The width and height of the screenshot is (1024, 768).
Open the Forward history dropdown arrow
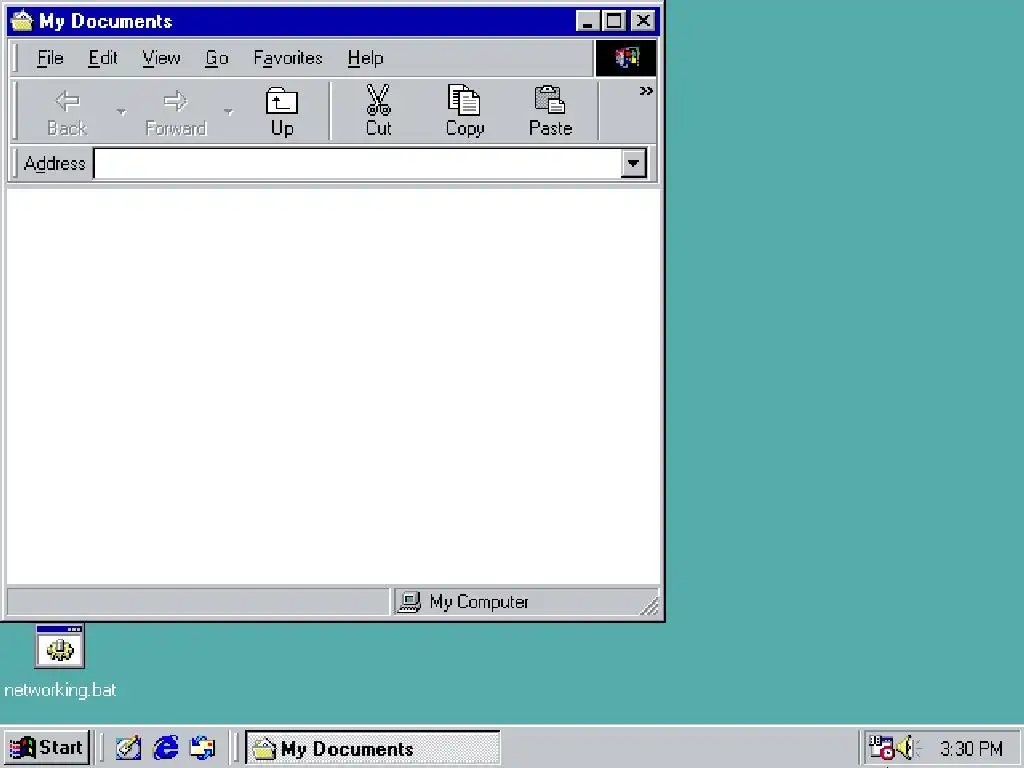pos(229,112)
